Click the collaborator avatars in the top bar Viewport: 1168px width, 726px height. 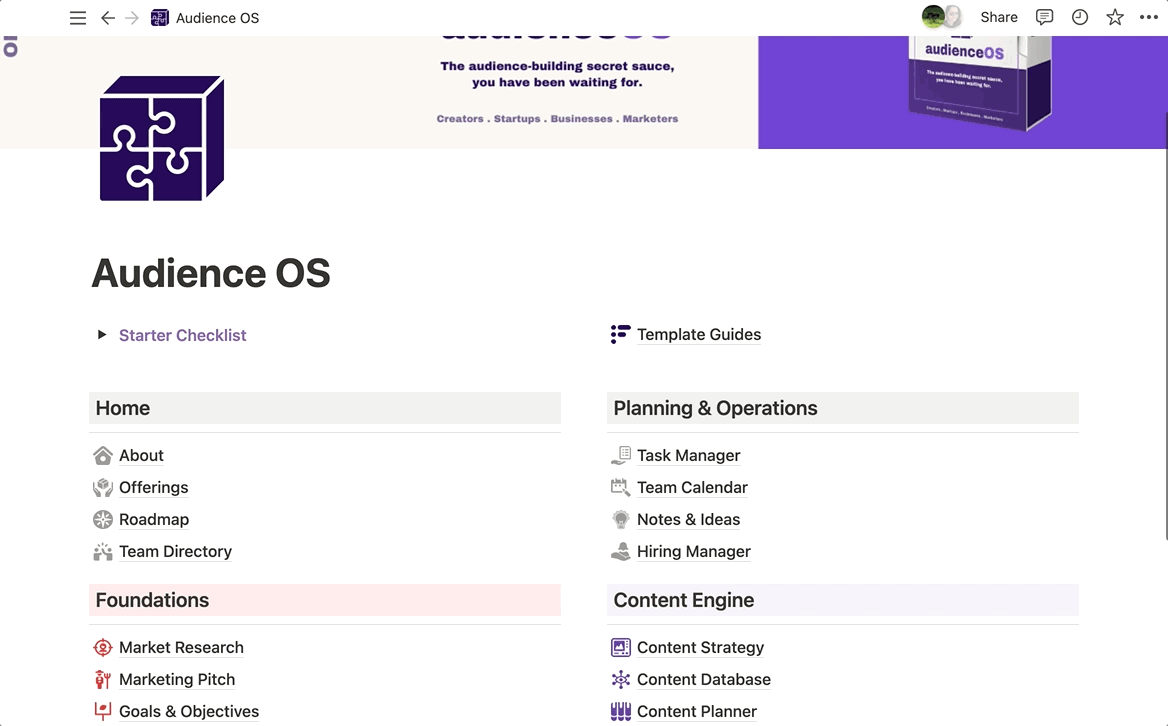click(x=941, y=17)
